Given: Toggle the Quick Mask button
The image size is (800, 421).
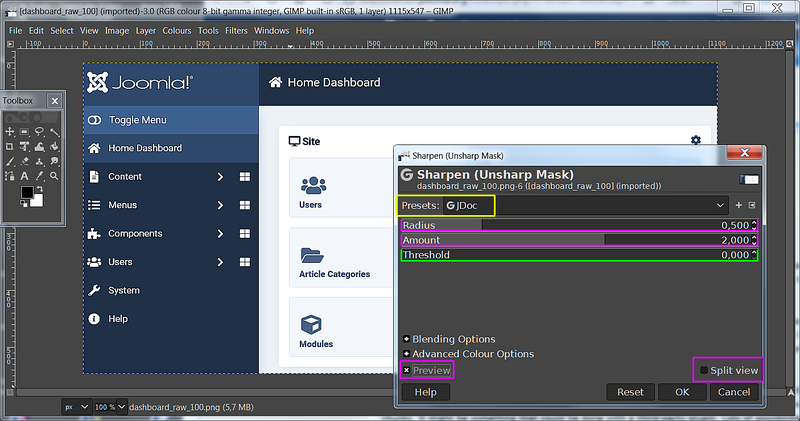Looking at the screenshot, I should (x=10, y=392).
